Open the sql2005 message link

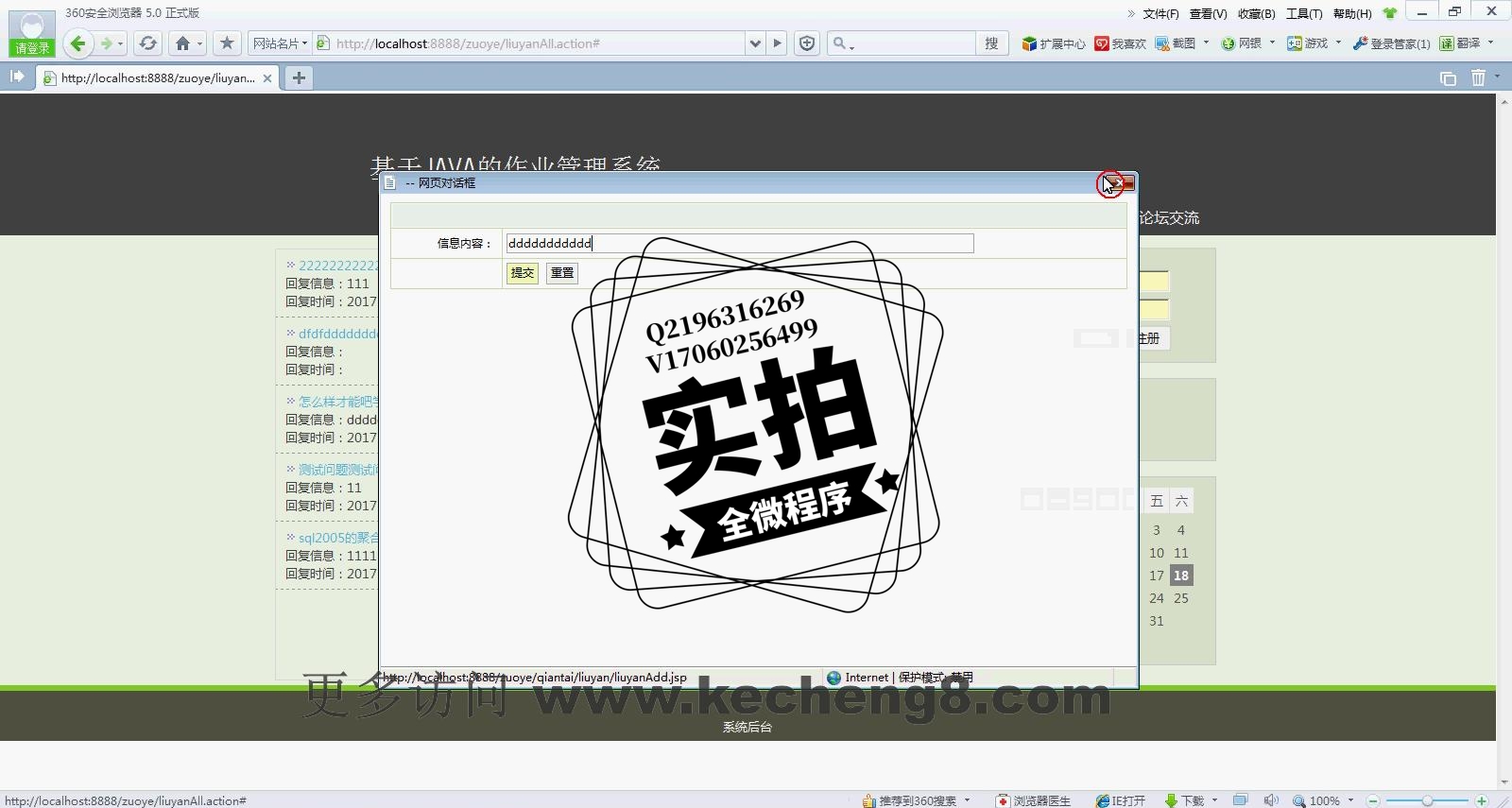pos(337,538)
